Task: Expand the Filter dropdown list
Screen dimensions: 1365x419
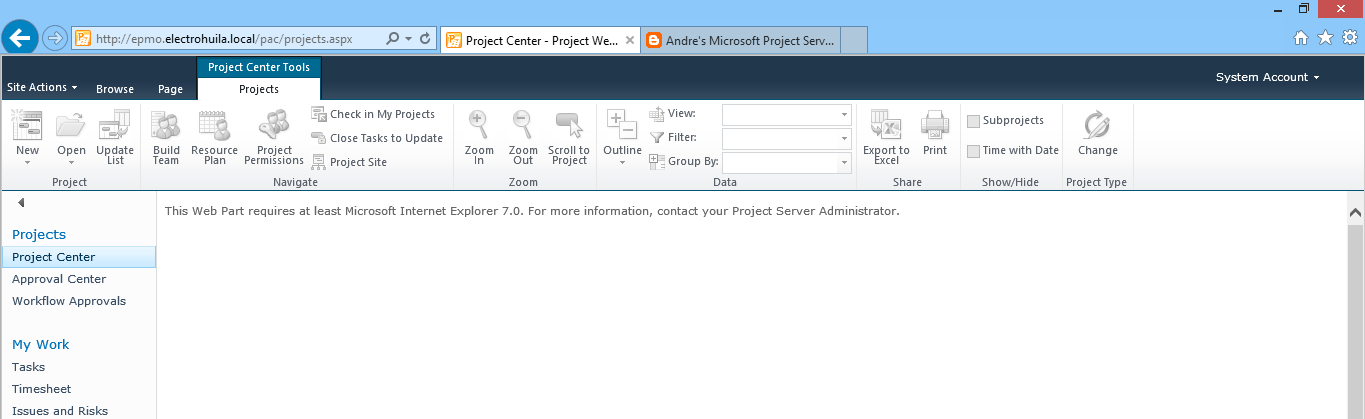Action: click(x=786, y=138)
